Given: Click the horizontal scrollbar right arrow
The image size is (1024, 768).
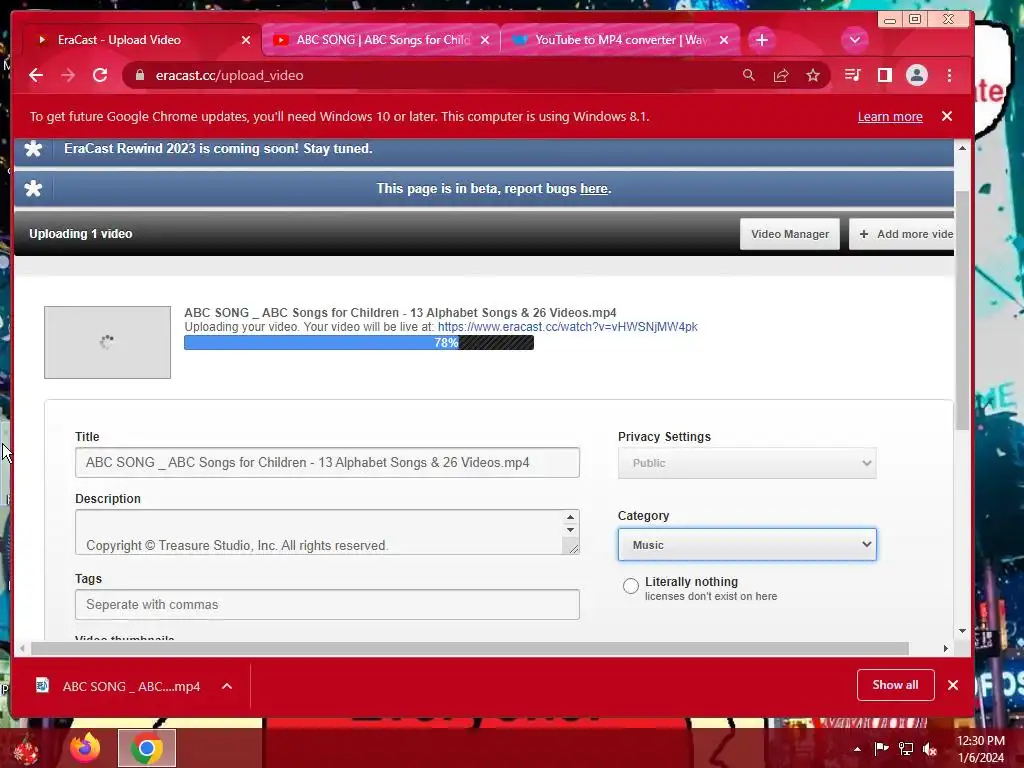Looking at the screenshot, I should pos(946,648).
